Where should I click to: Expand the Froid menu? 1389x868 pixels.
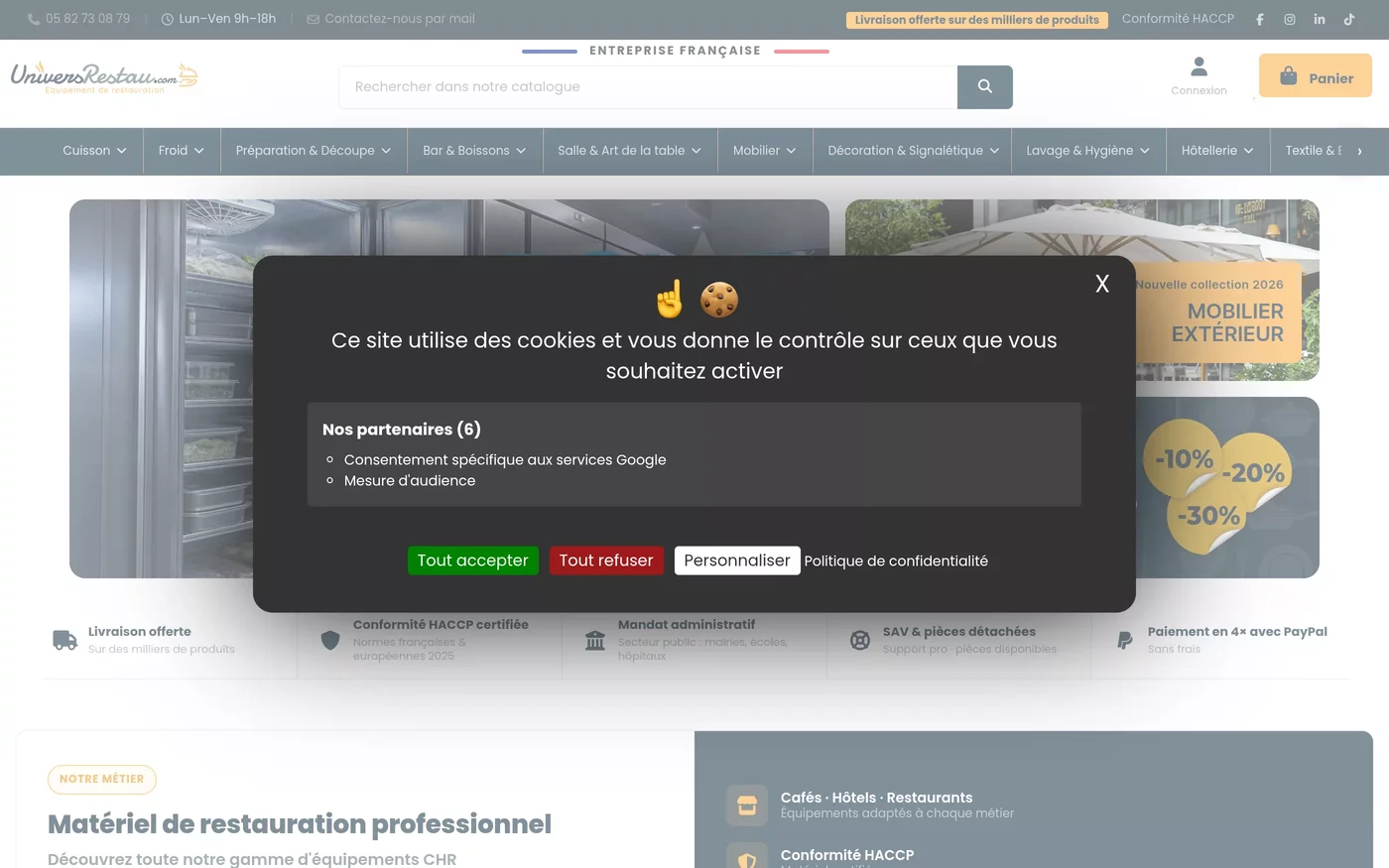click(x=182, y=151)
